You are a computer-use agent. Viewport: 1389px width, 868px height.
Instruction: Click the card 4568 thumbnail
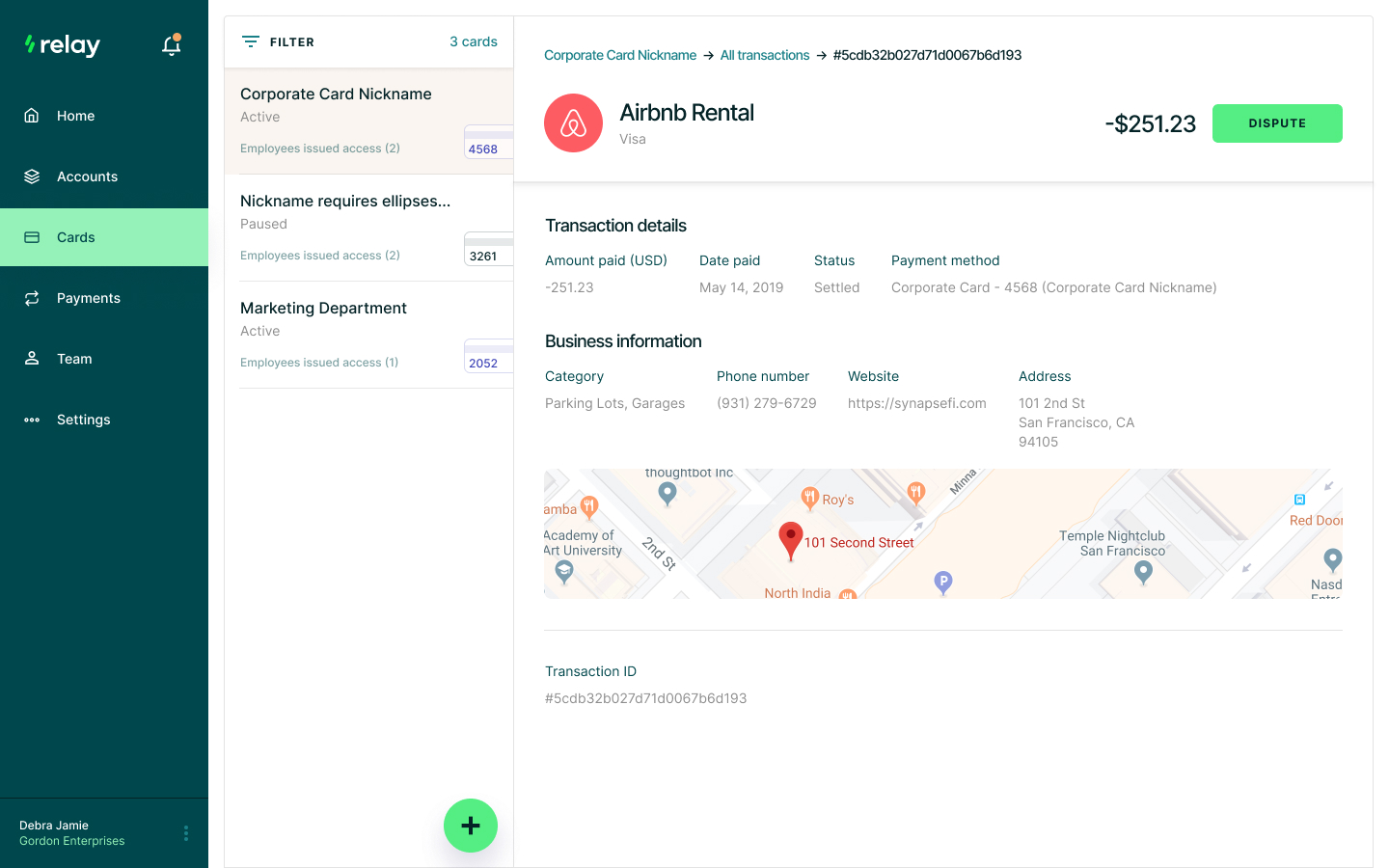click(x=488, y=142)
